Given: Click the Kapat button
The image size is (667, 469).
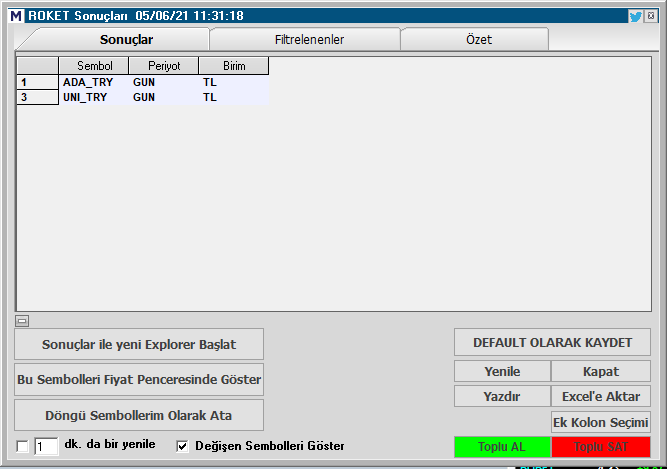Looking at the screenshot, I should 601,371.
